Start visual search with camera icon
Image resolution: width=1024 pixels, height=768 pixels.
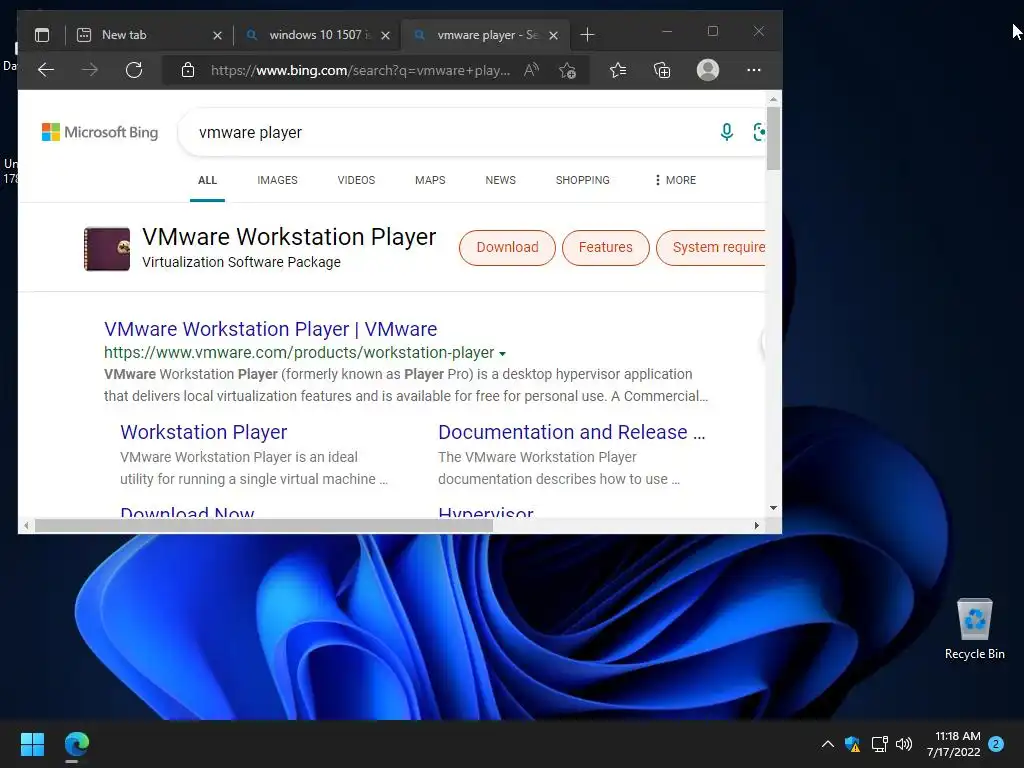click(759, 132)
